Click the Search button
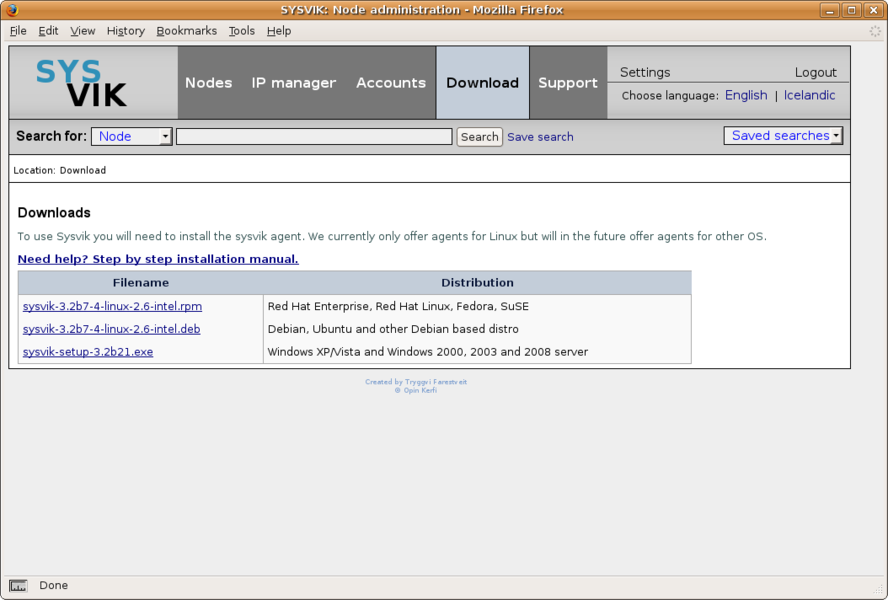Viewport: 888px width, 600px height. coord(480,137)
